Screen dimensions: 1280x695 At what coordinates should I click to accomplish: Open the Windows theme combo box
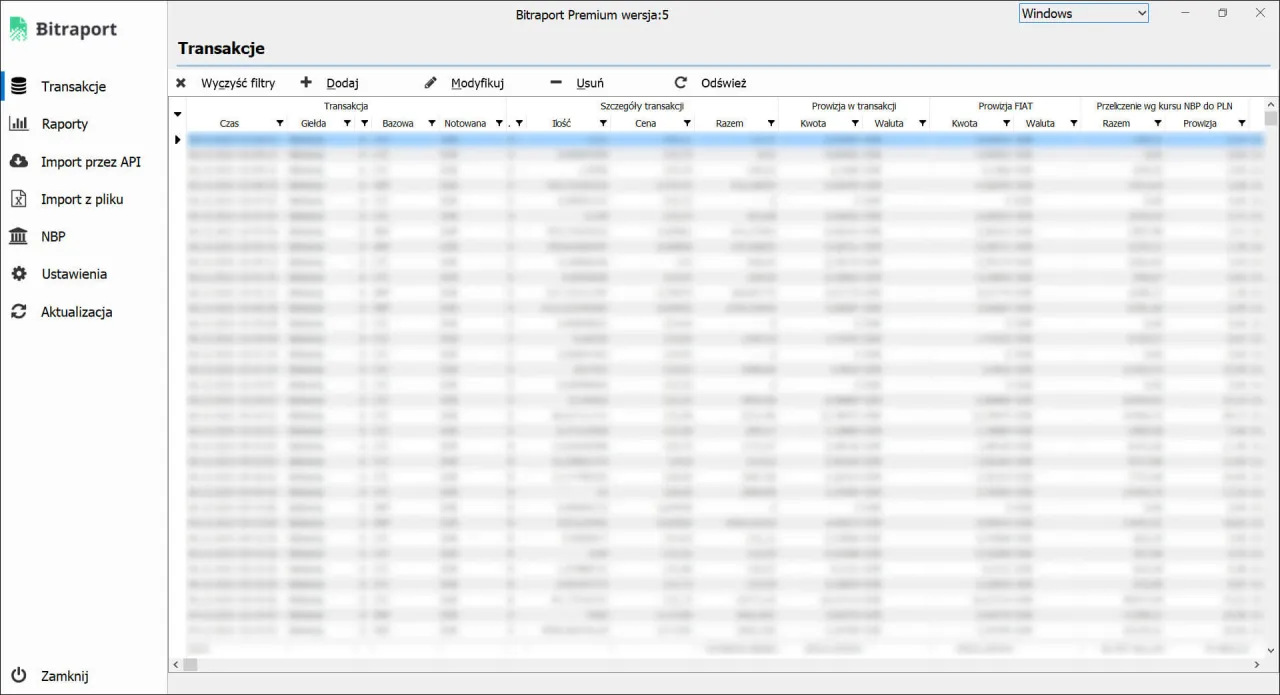click(x=1084, y=13)
